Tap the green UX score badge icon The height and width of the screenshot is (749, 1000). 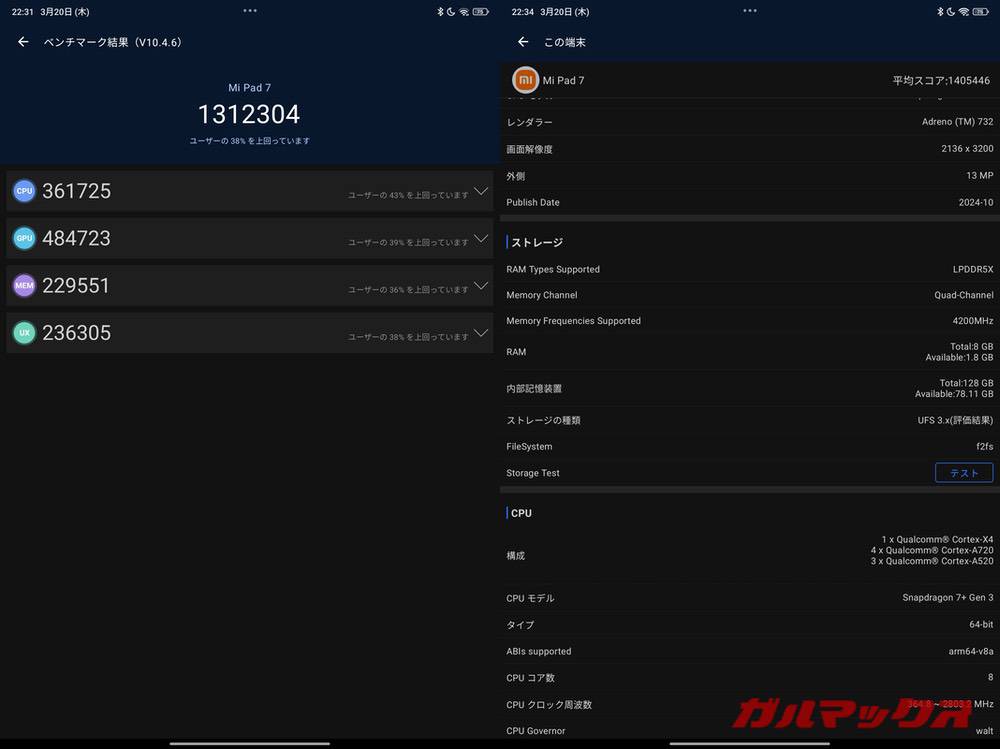click(x=24, y=333)
